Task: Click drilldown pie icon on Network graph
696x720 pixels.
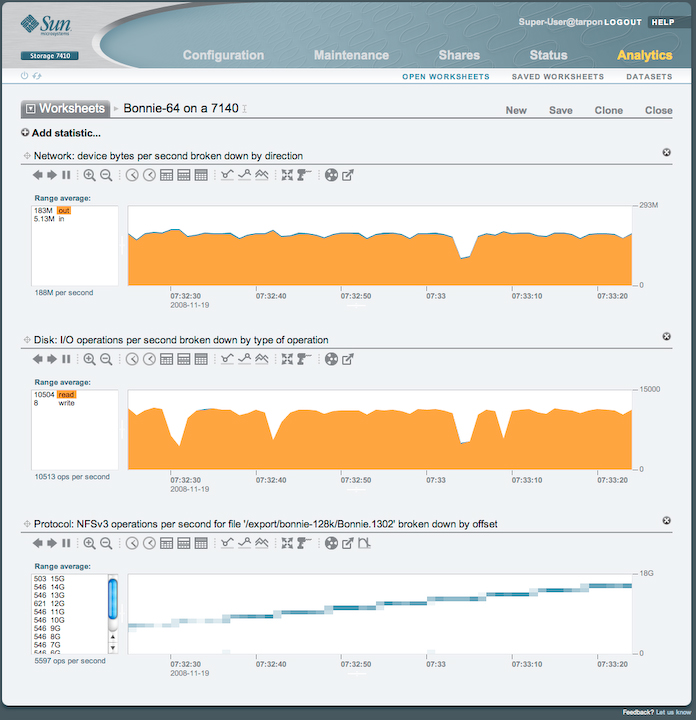Action: coord(332,175)
